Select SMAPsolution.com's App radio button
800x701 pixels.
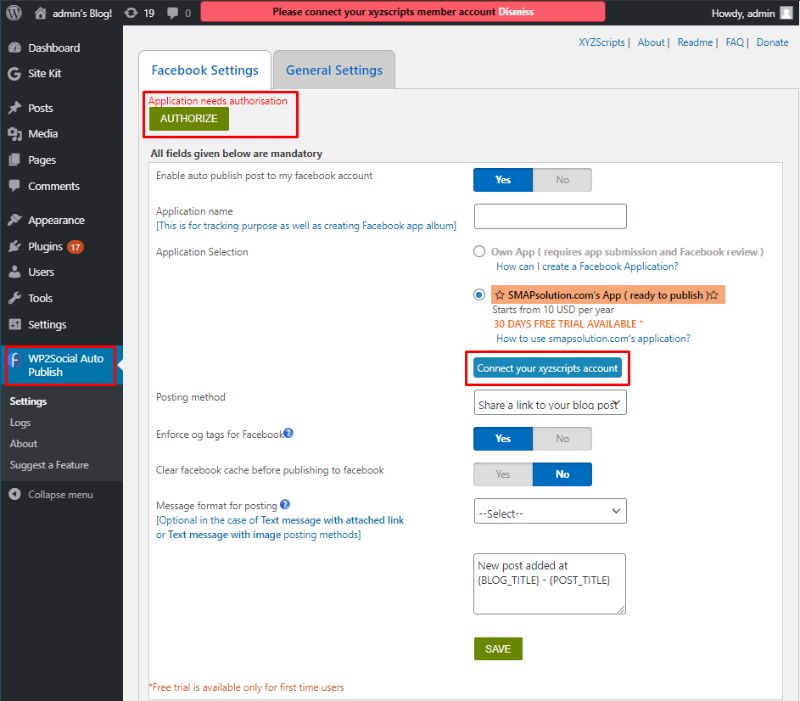pos(479,294)
